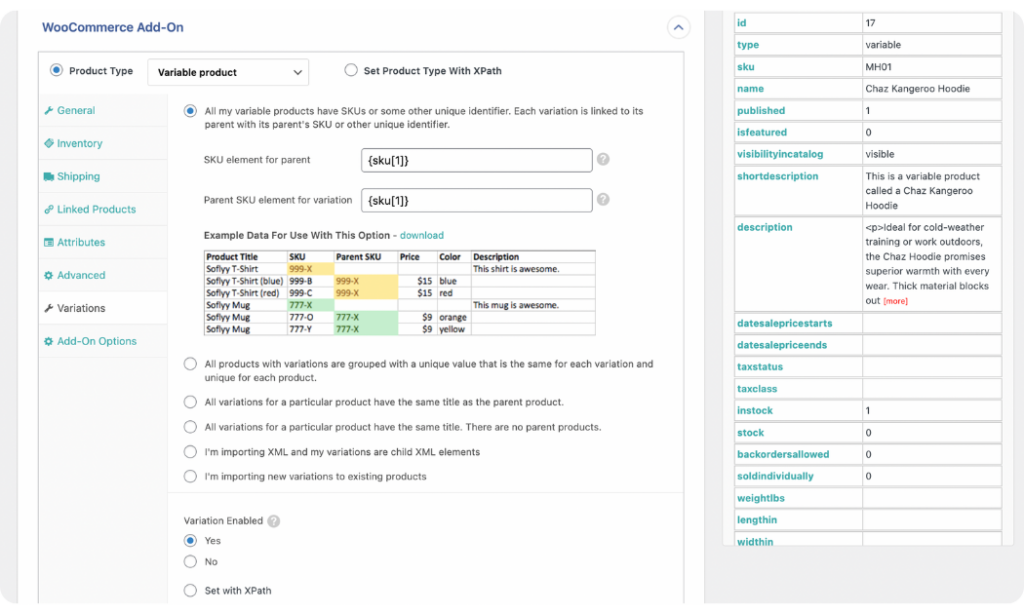Open the Add-On Options tab

103,341
